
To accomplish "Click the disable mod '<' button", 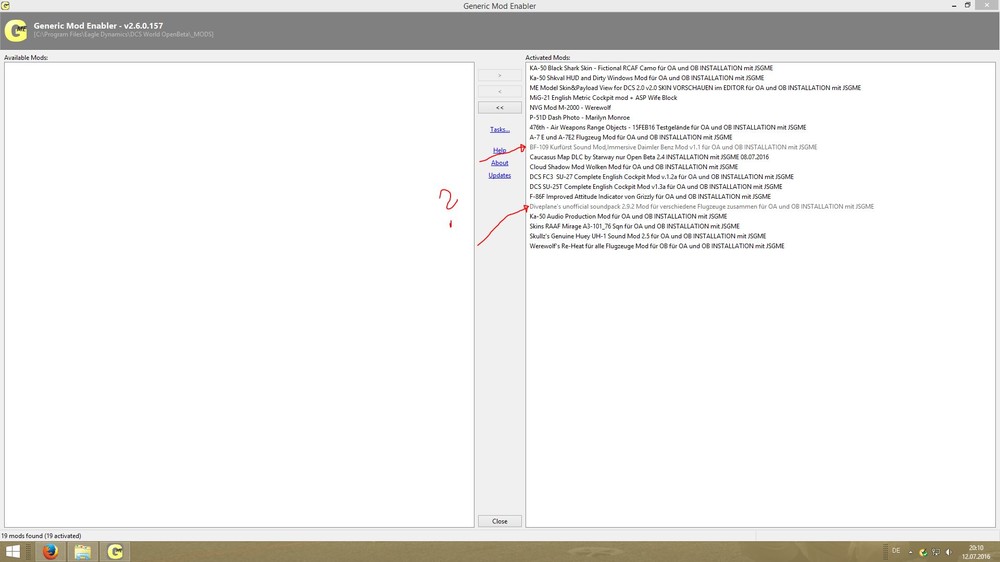I will (x=499, y=91).
